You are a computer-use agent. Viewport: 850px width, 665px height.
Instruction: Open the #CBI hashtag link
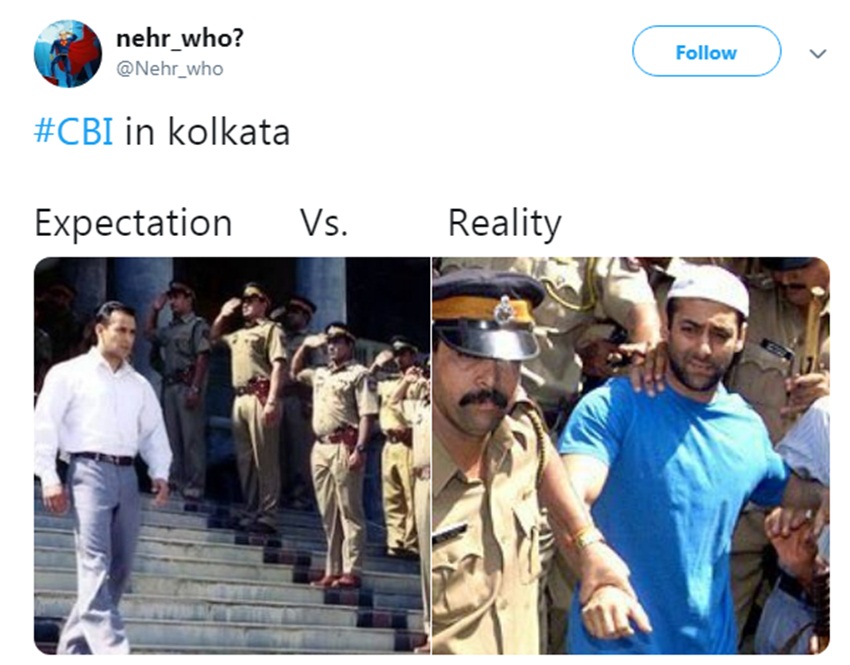[74, 132]
